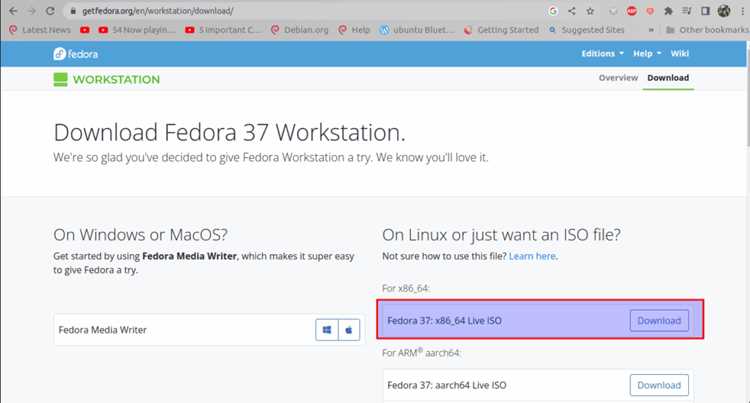Viewport: 750px width, 403px height.
Task: Go forward to the next page
Action: 32,11
